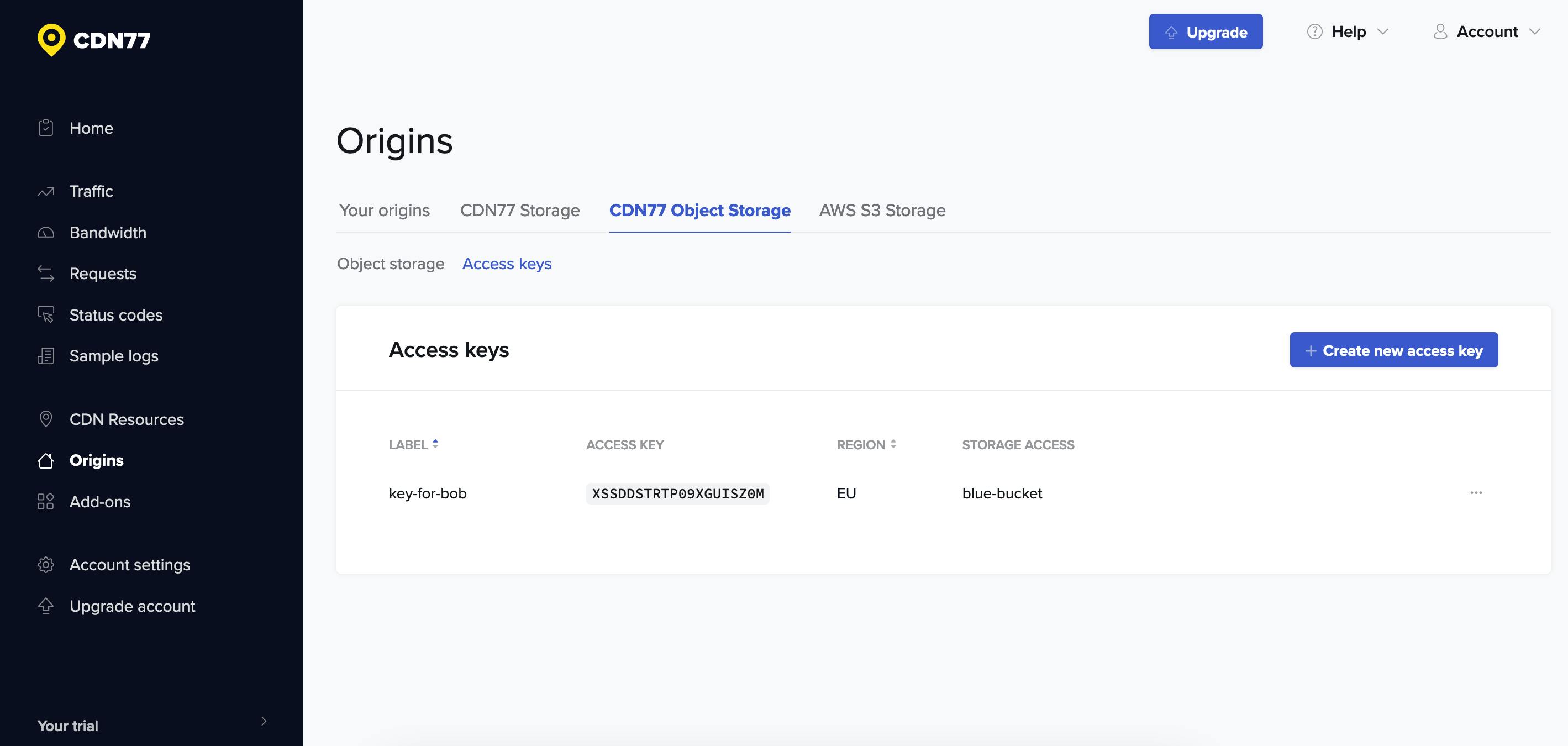Click the Help menu label
Screen dimensions: 1568x746
[x=1348, y=31]
